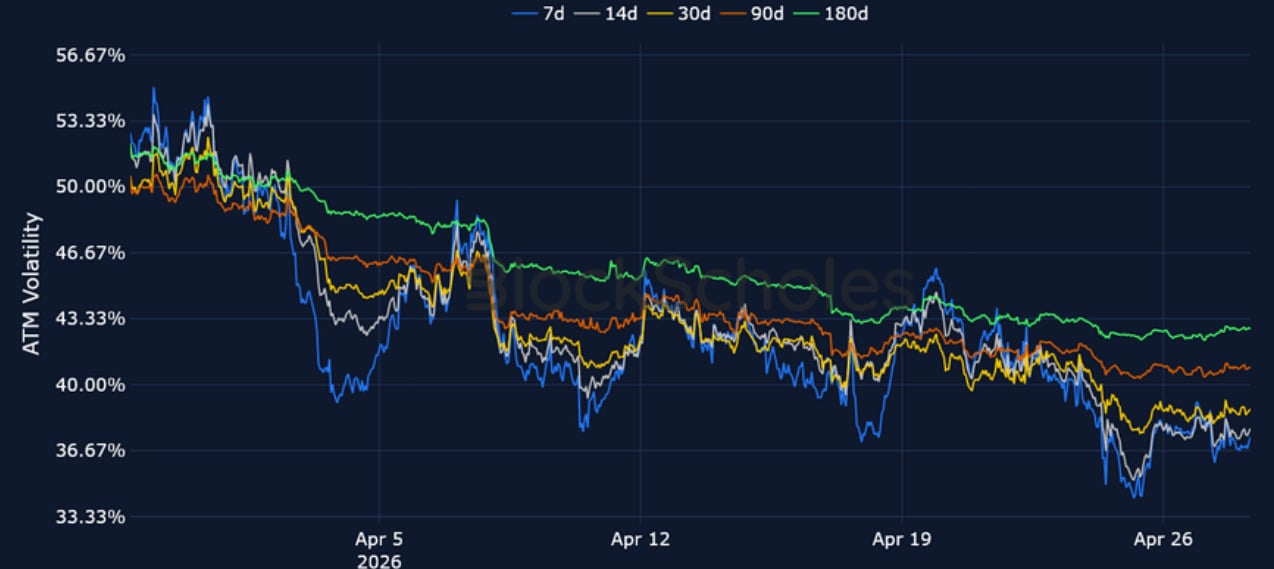Select the Apr 12 date tick label
1274x569 pixels.
[640, 540]
